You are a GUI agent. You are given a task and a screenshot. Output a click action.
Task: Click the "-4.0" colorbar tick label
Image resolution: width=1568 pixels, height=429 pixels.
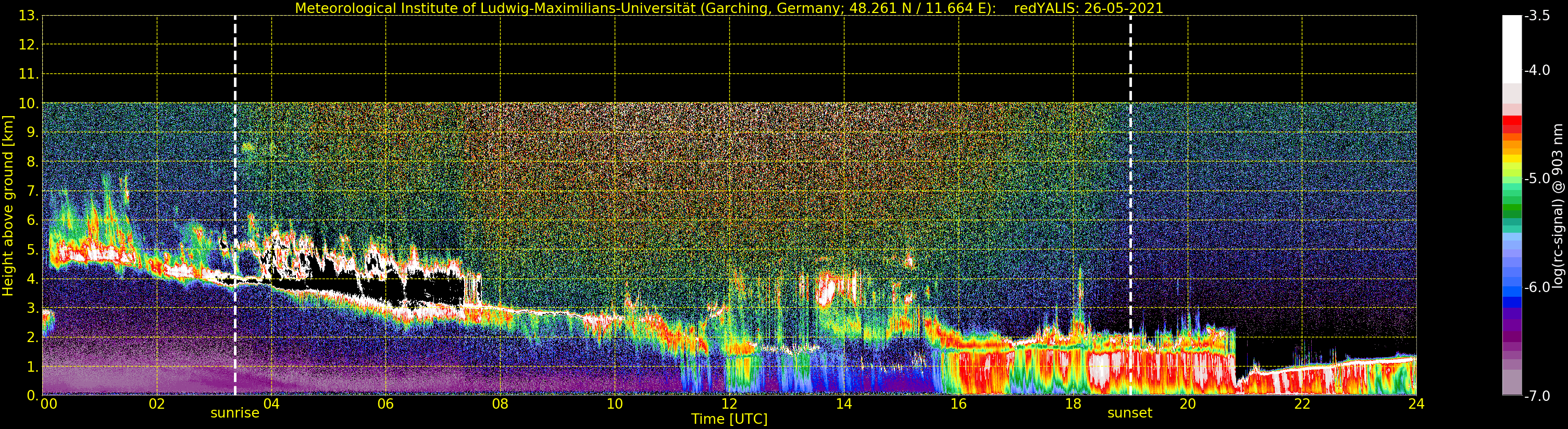click(1537, 71)
